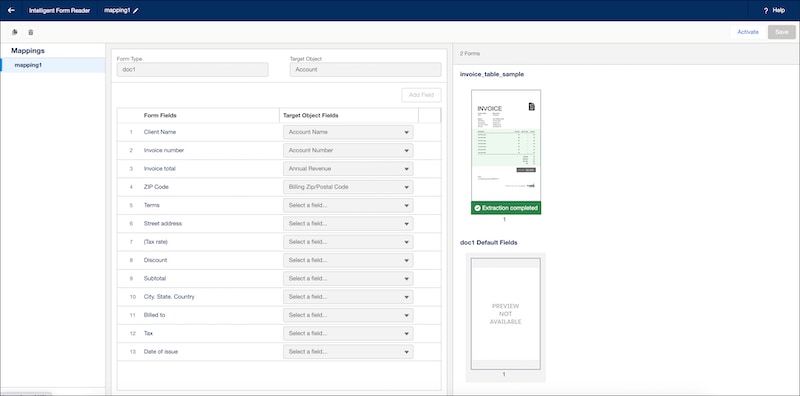Click the Mappings panel heading
The height and width of the screenshot is (396, 800).
point(28,51)
